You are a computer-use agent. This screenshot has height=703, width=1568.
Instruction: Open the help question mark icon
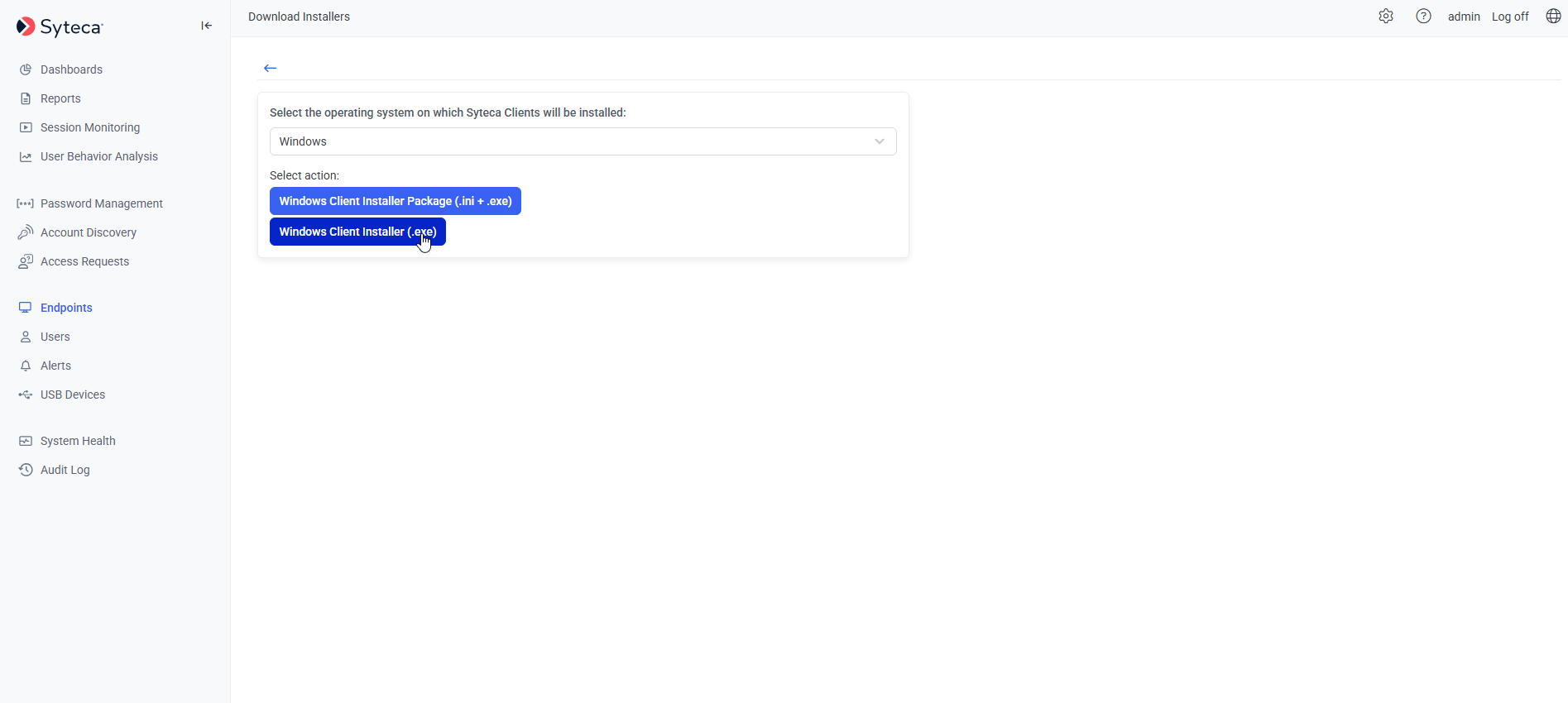(1423, 17)
